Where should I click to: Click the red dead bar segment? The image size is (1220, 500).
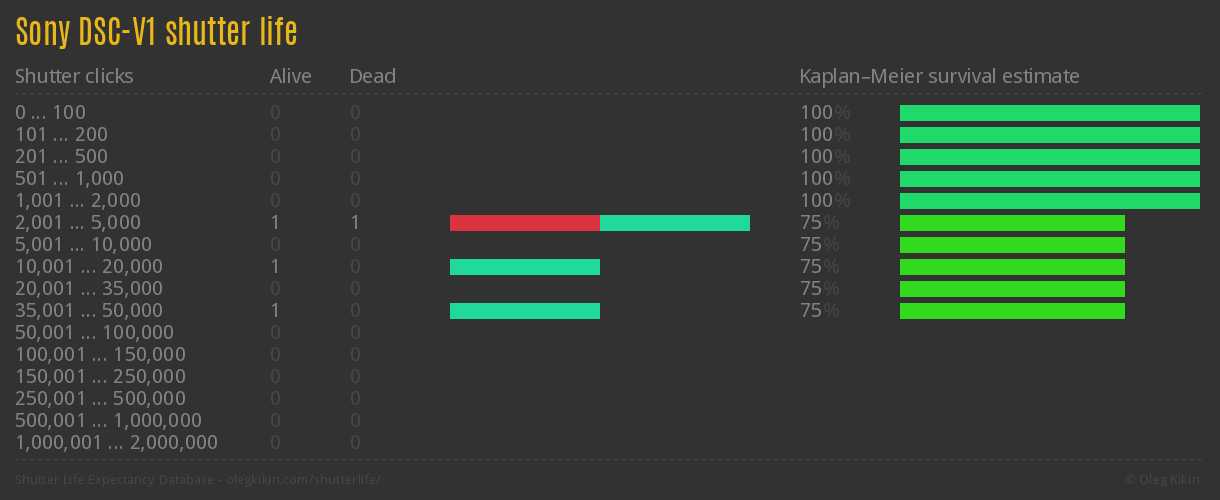click(x=524, y=223)
